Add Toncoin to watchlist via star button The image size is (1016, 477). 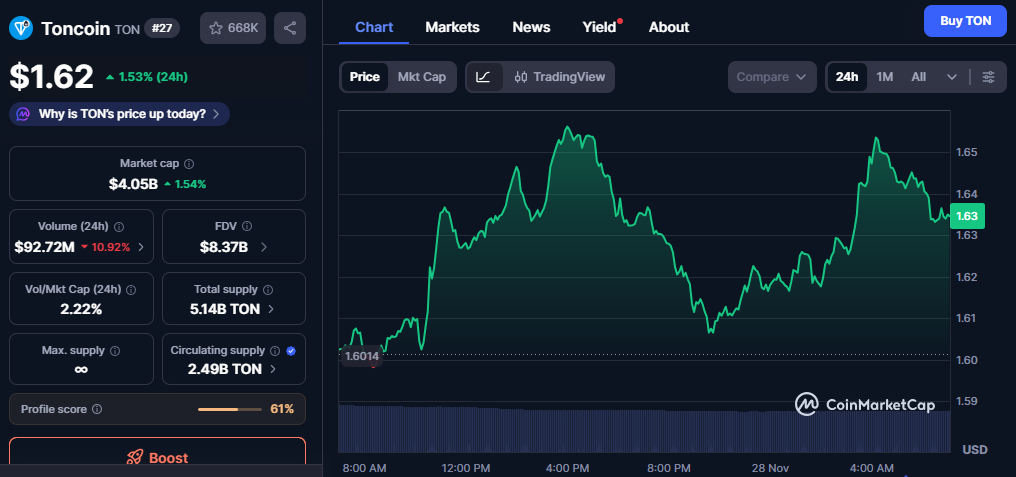(235, 28)
